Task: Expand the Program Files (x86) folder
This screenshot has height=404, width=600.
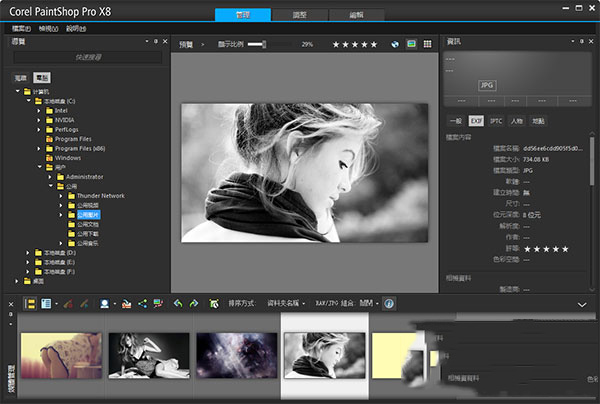Action: pyautogui.click(x=39, y=148)
